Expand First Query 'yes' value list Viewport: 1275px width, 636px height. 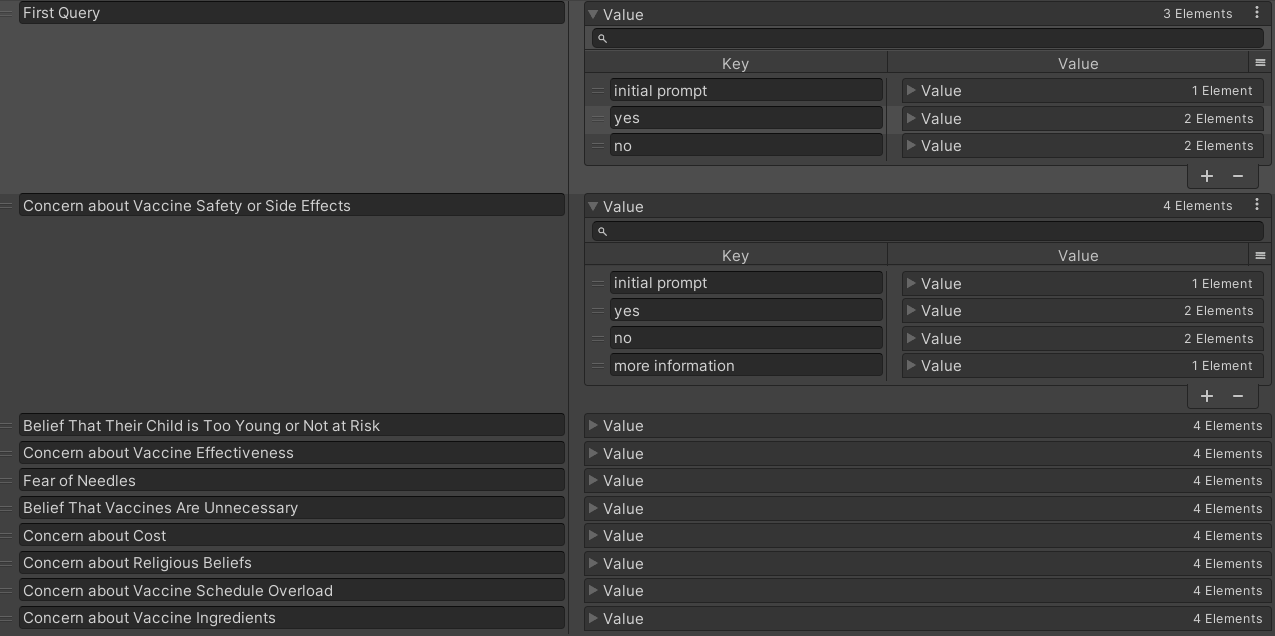[911, 118]
